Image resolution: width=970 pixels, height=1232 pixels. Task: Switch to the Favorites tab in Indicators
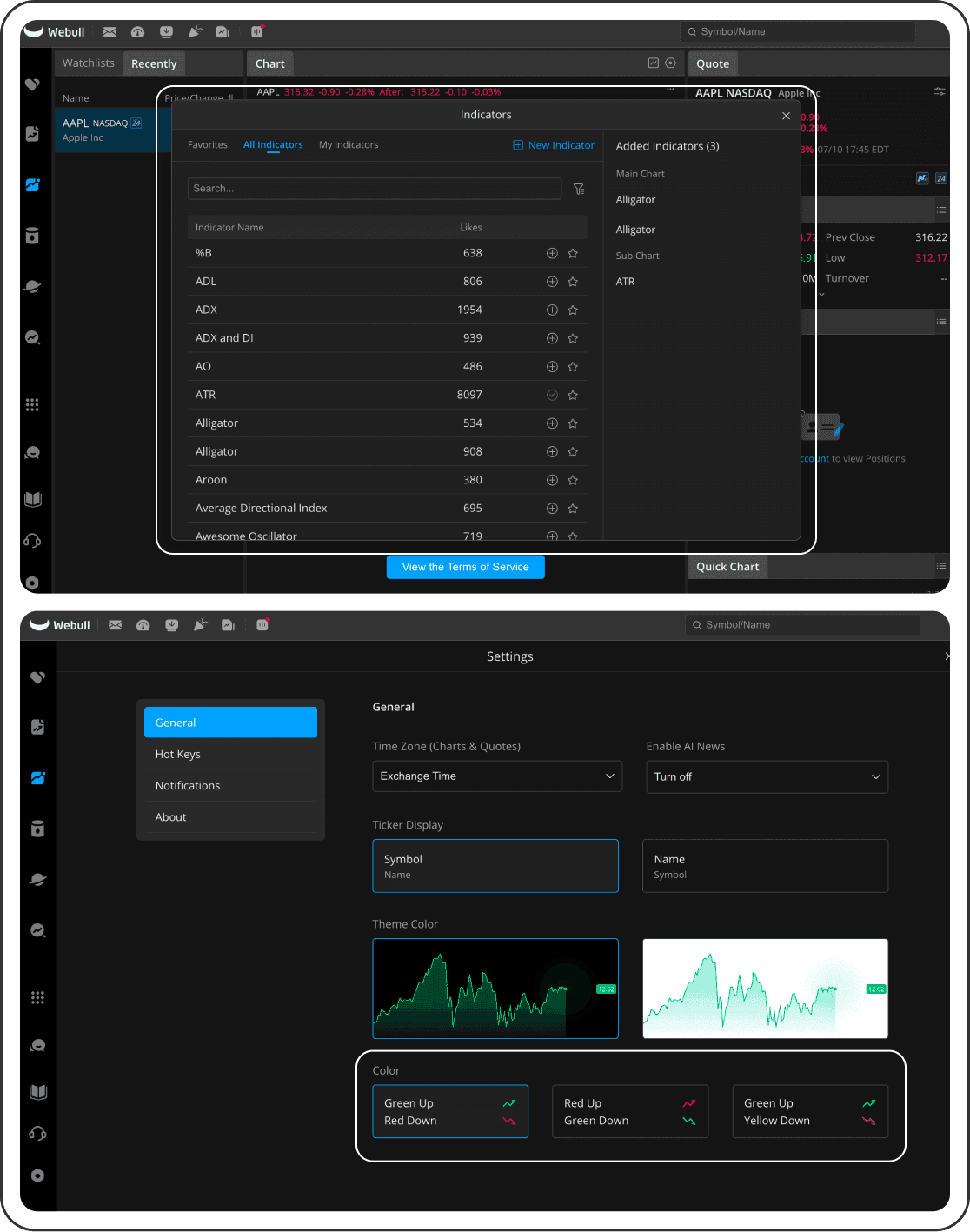[208, 145]
